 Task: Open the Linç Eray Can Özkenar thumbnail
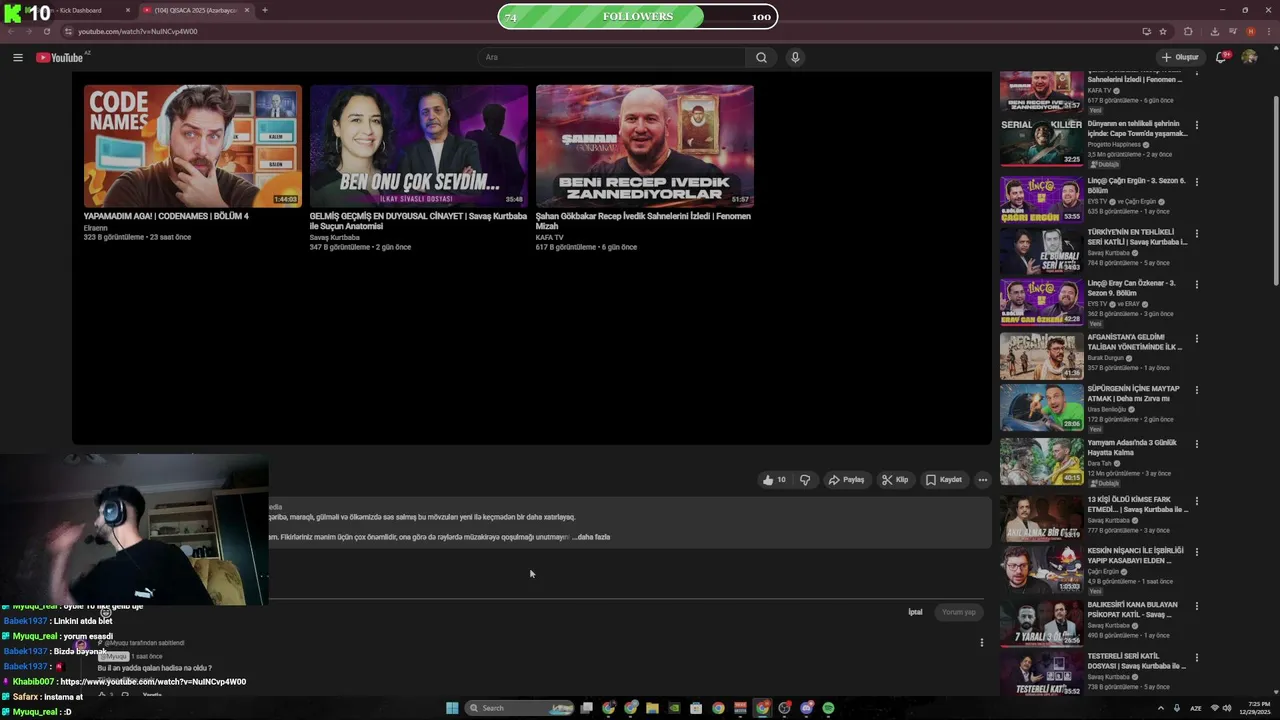click(x=1041, y=302)
